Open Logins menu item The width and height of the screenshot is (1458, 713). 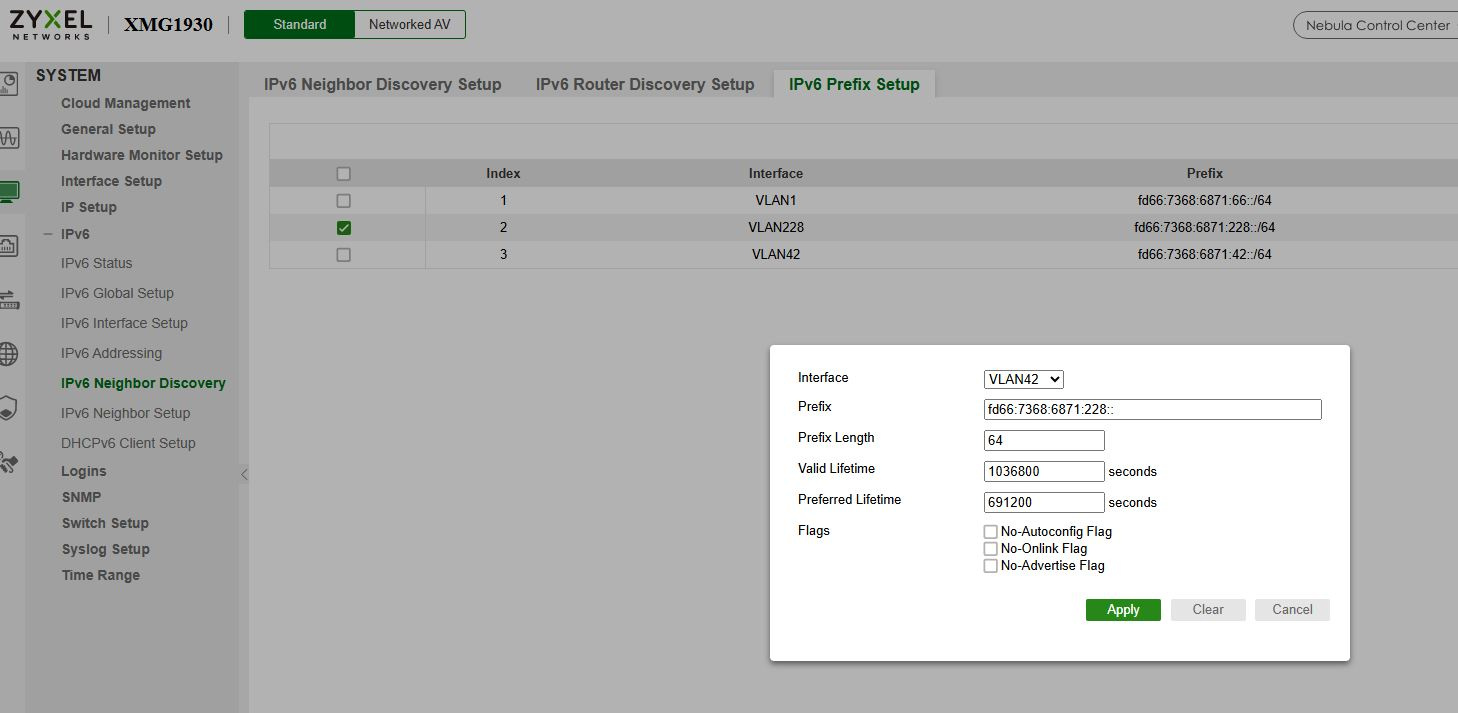click(84, 471)
